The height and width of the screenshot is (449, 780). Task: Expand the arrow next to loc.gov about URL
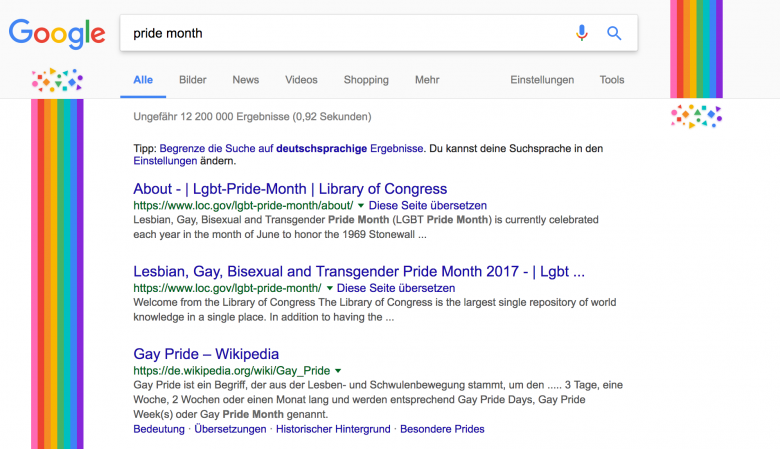click(361, 205)
